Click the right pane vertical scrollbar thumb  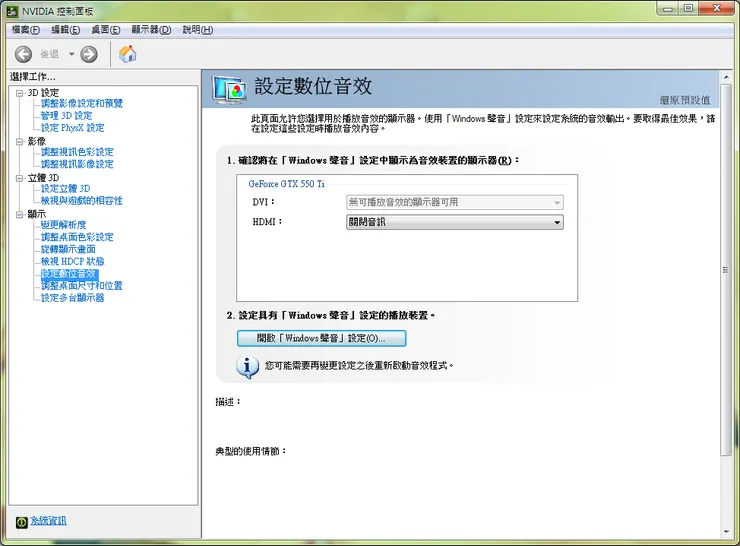726,270
